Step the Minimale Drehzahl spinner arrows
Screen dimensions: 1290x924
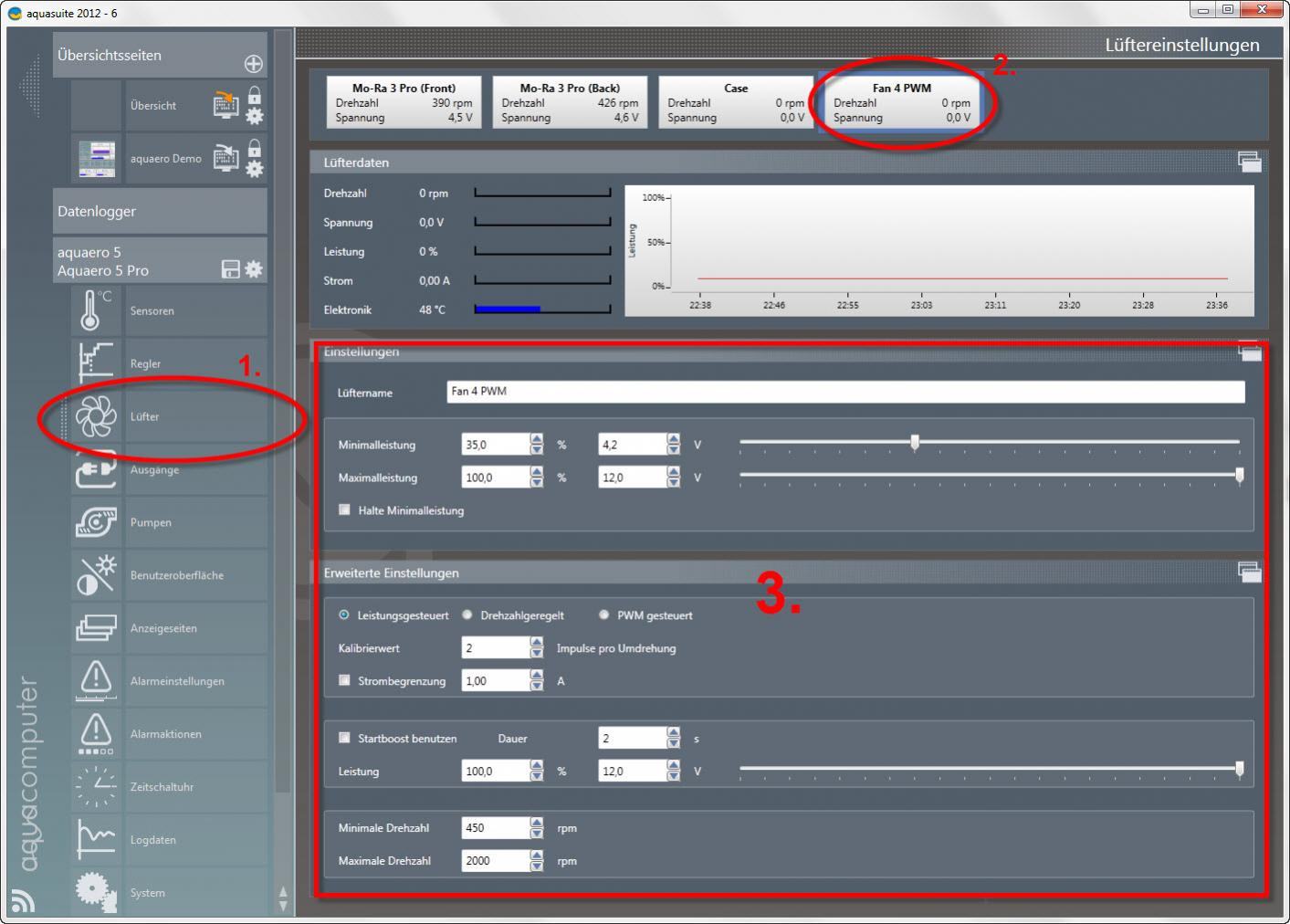pos(537,827)
